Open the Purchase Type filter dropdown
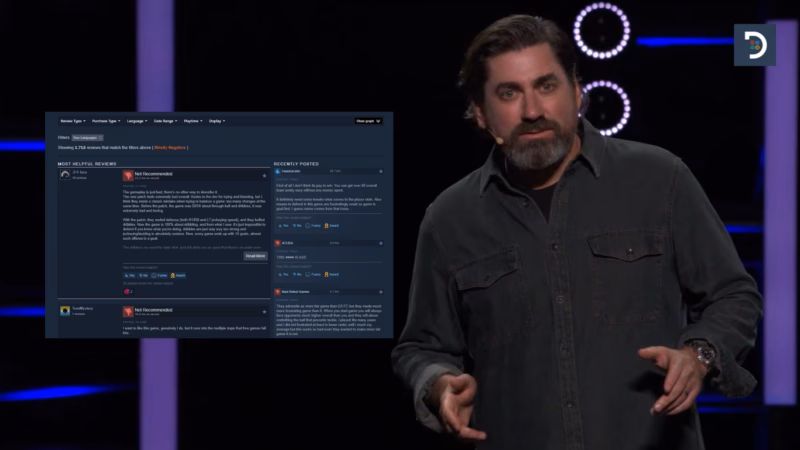Image resolution: width=800 pixels, height=450 pixels. pos(106,121)
